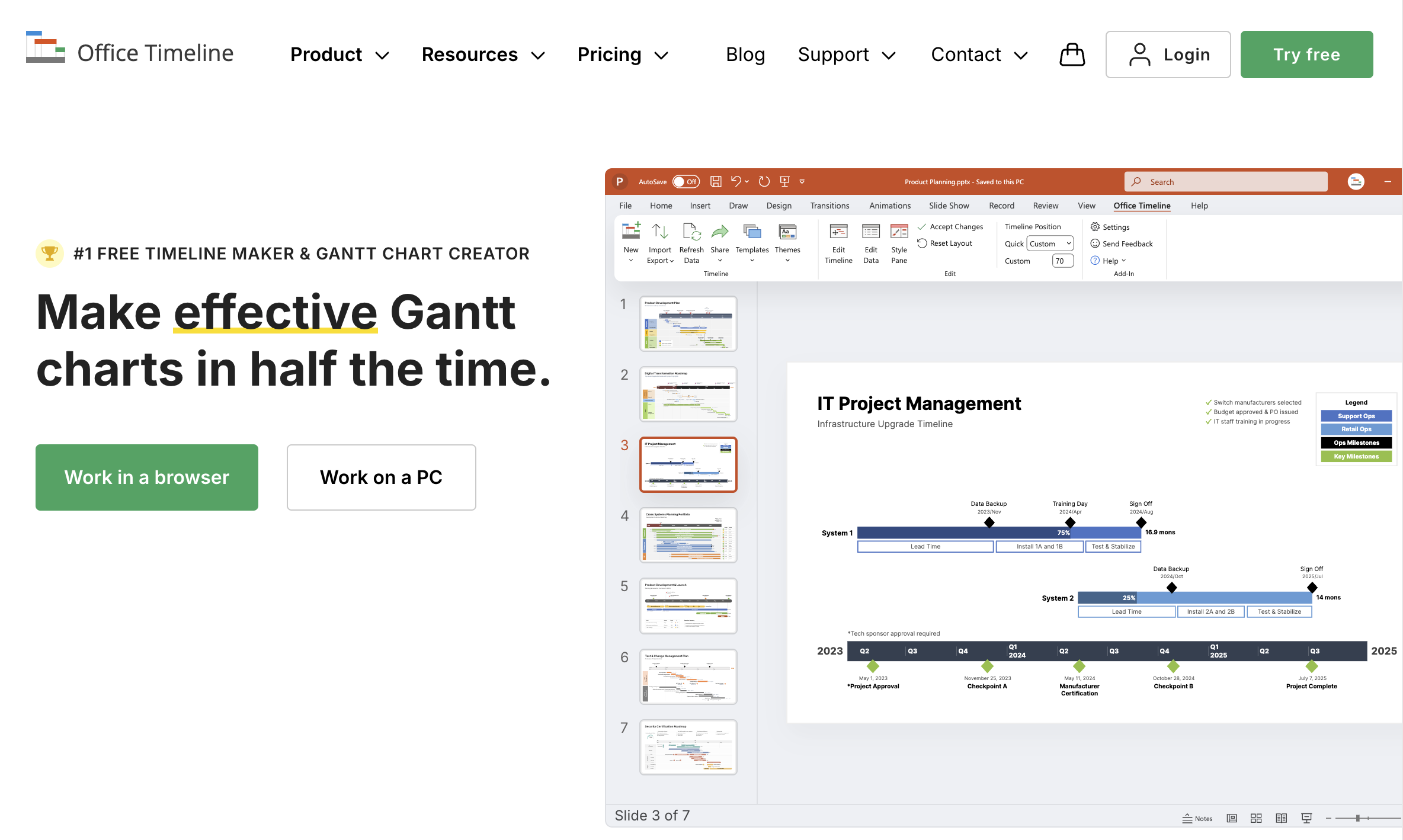Select slide 7 thumbnail
The image size is (1403, 840).
(x=688, y=747)
